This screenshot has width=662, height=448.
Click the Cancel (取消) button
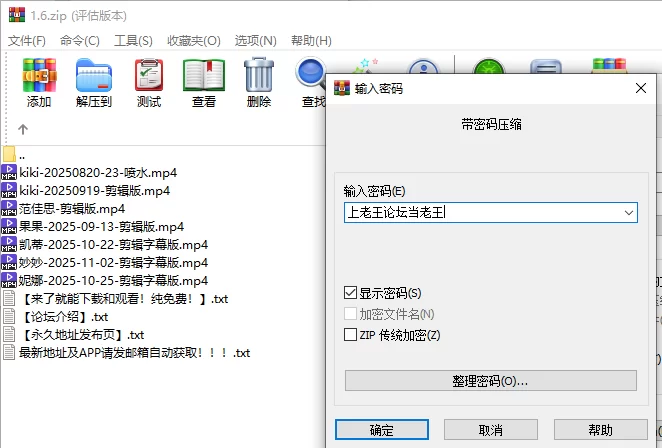tap(490, 430)
